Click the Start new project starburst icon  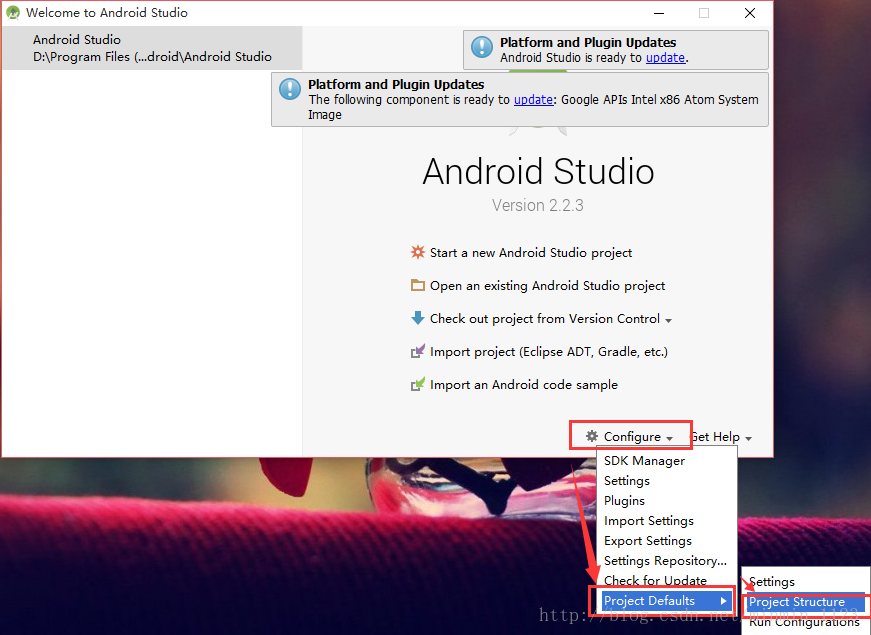[x=418, y=252]
